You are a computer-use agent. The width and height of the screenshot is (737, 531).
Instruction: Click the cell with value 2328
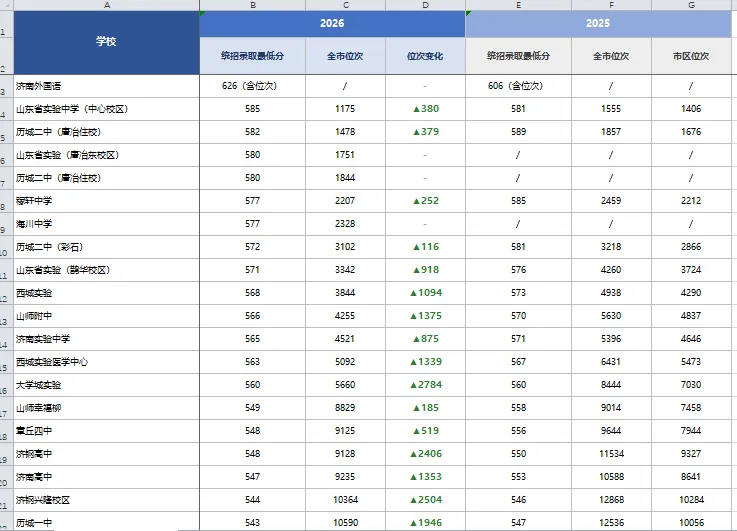coord(345,224)
